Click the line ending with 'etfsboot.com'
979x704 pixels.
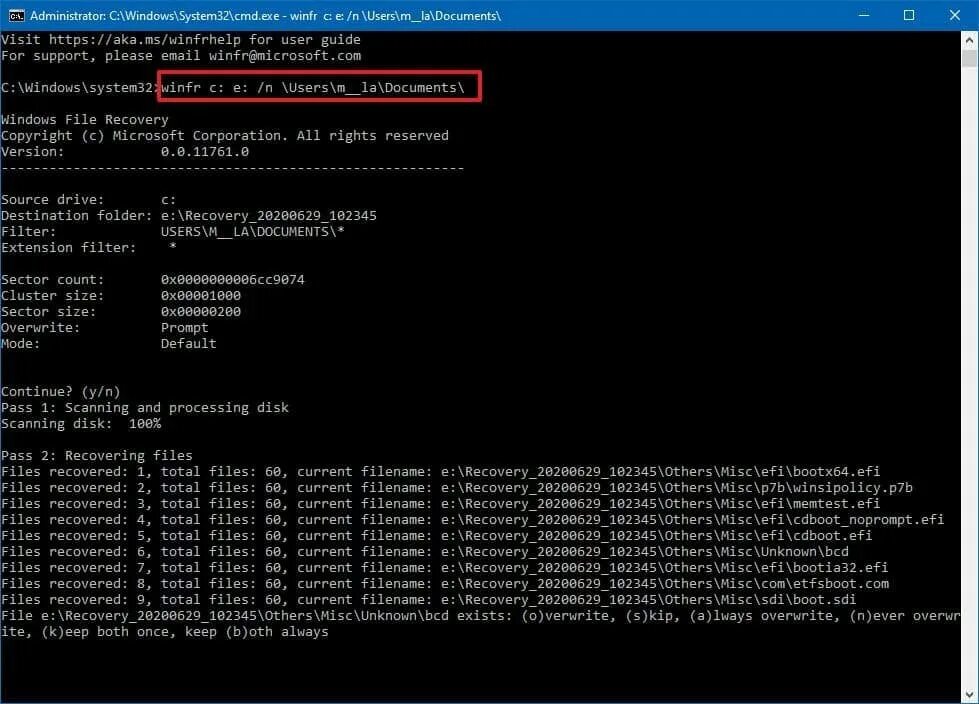pyautogui.click(x=445, y=584)
